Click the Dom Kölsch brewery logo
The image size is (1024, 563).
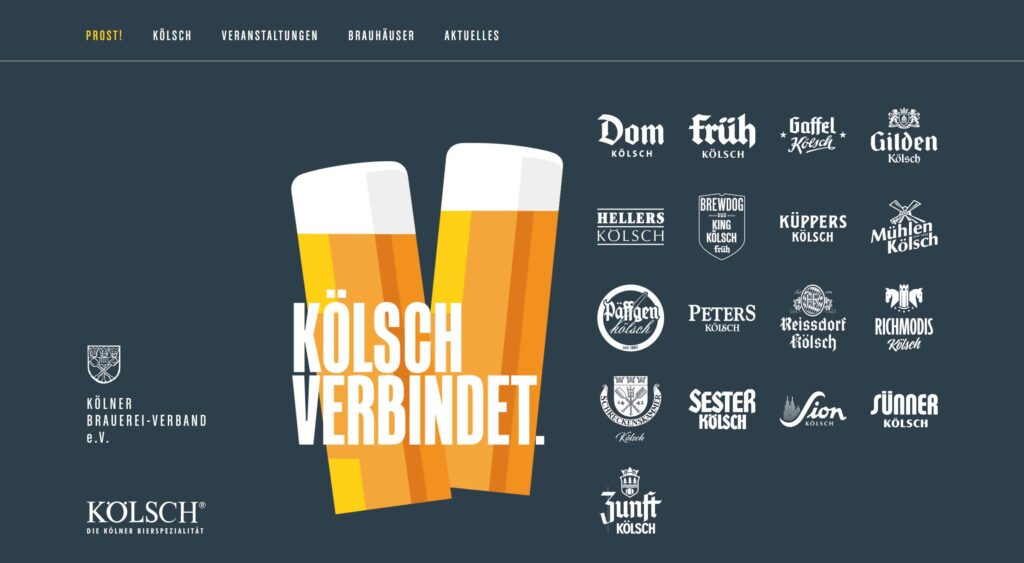(631, 136)
